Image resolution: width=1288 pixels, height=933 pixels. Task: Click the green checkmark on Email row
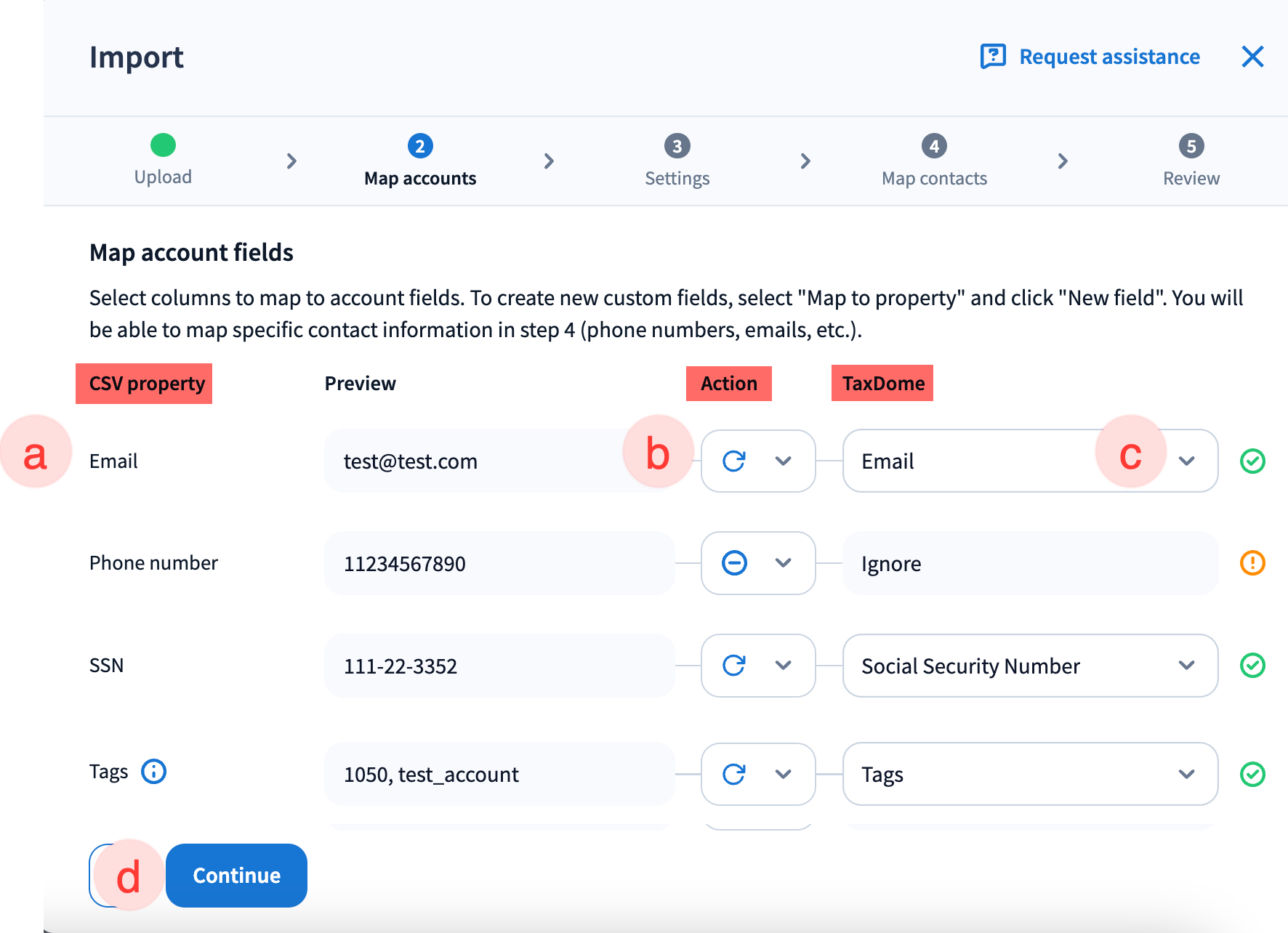pos(1252,461)
